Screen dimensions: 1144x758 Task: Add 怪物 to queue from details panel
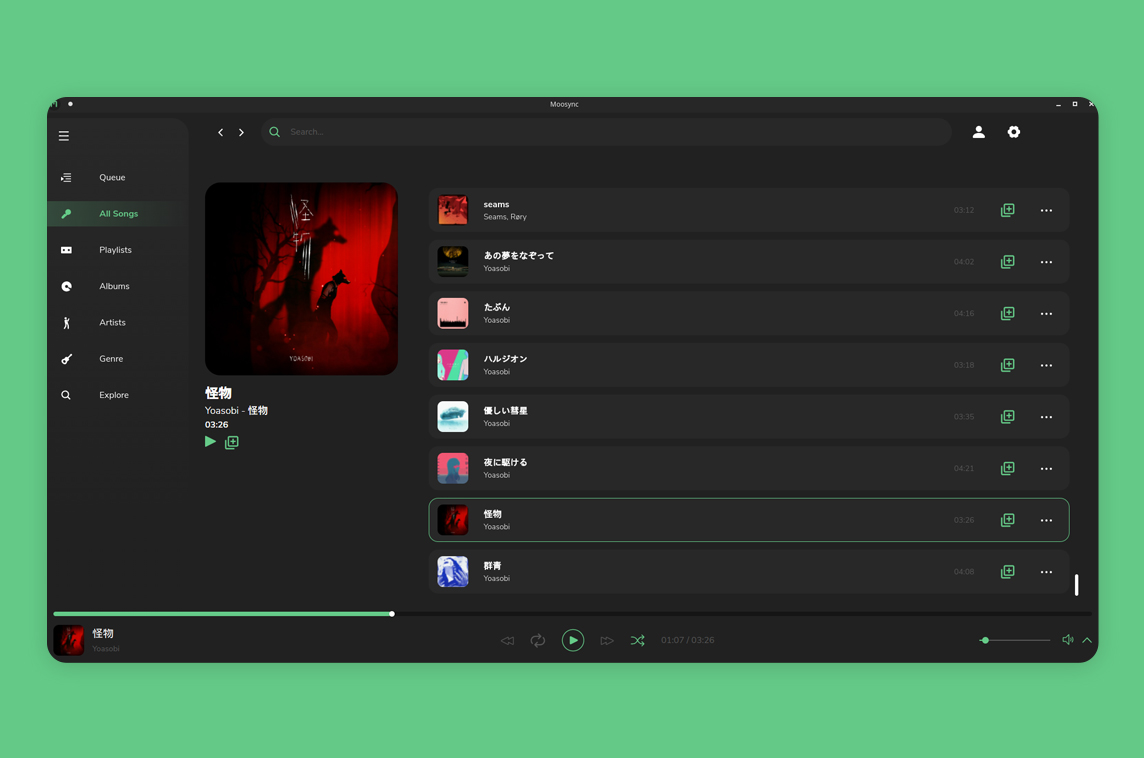(231, 442)
